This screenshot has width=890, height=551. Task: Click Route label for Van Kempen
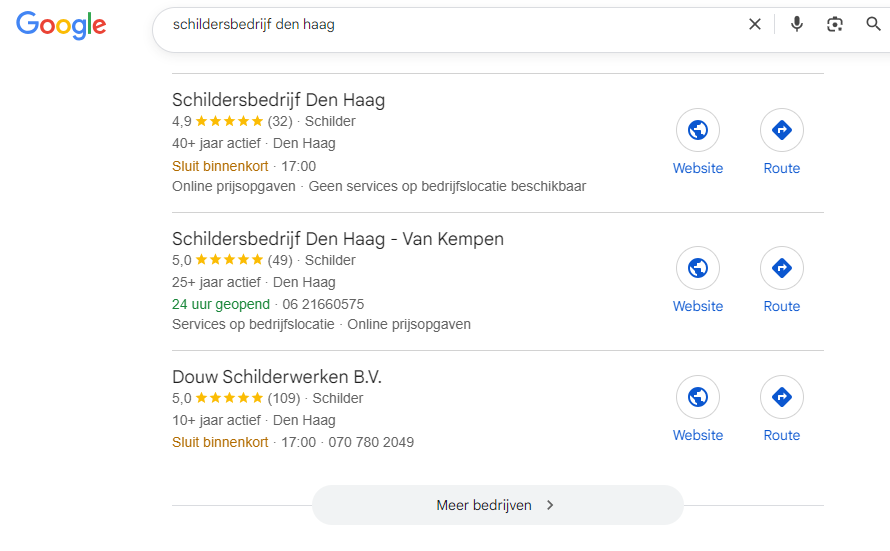pyautogui.click(x=782, y=306)
